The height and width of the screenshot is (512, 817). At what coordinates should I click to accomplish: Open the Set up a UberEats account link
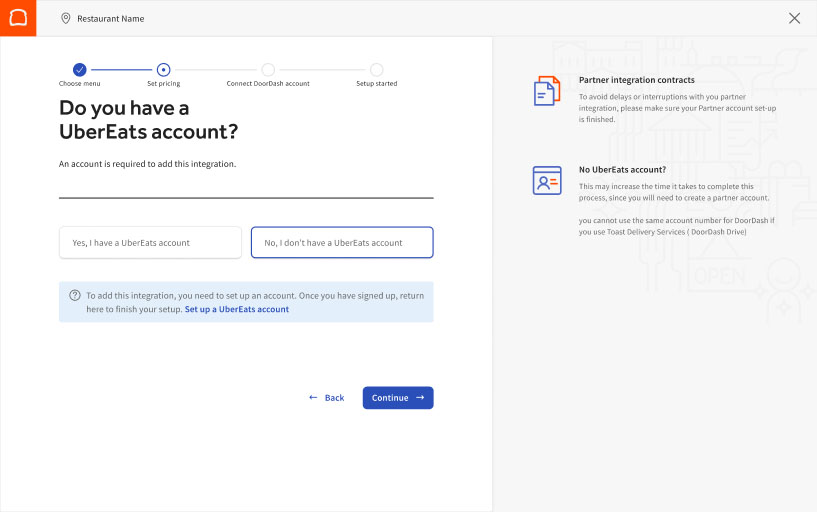click(237, 310)
